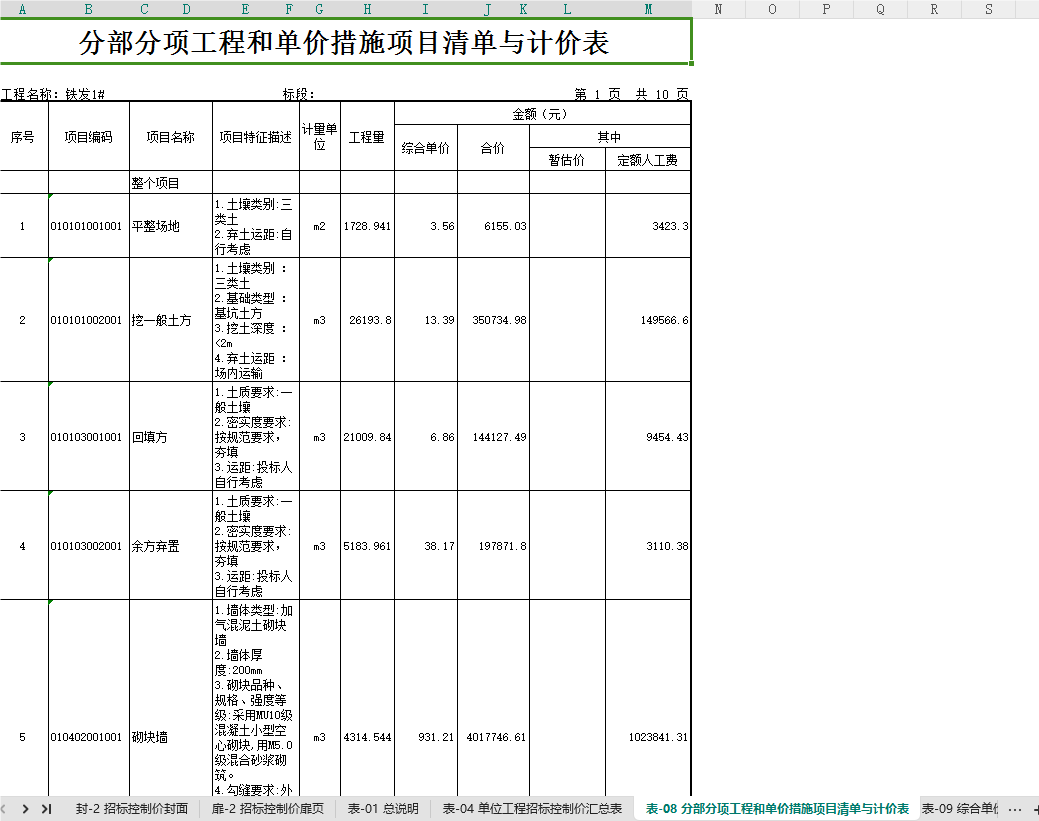Open the more sheets ellipsis menu

(x=1014, y=809)
